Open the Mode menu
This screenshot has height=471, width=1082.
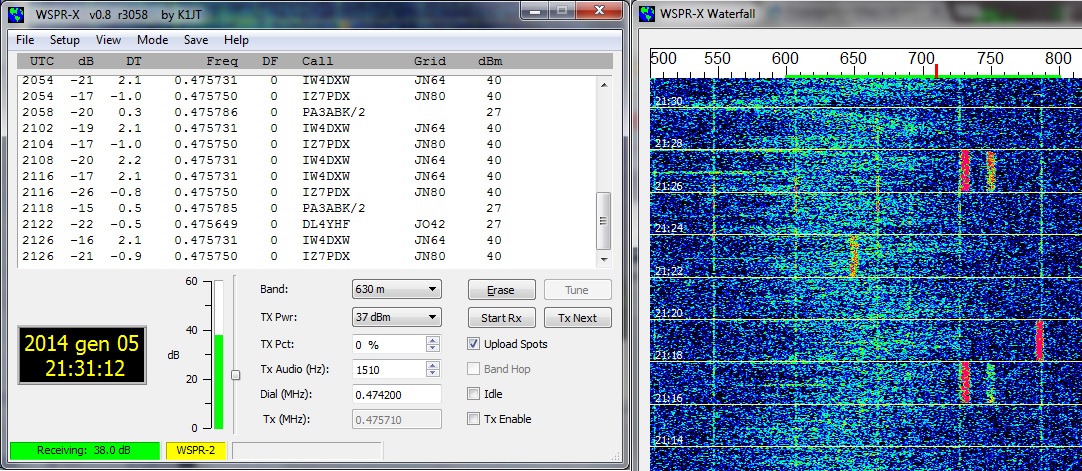(153, 40)
